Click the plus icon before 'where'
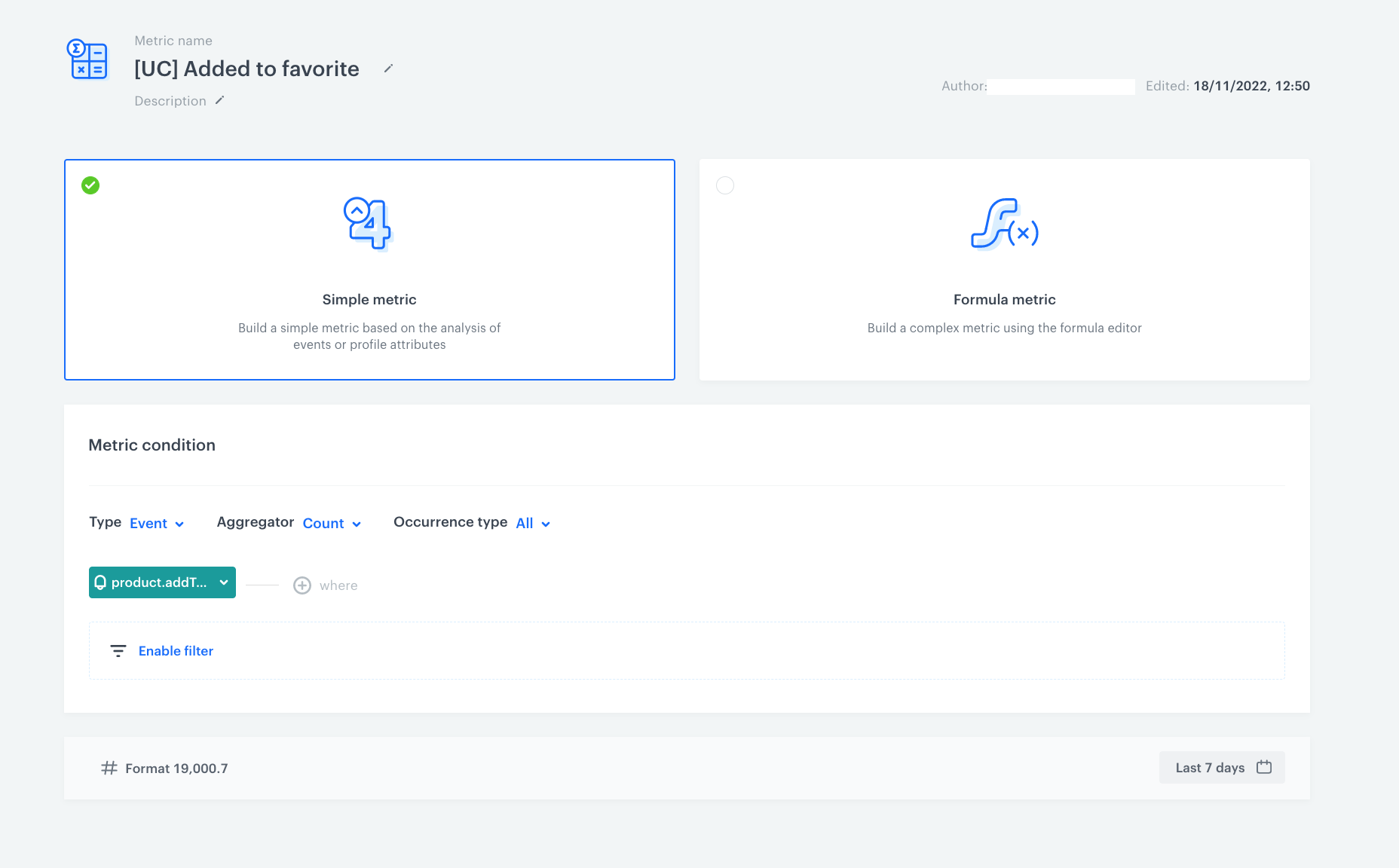 pos(302,585)
